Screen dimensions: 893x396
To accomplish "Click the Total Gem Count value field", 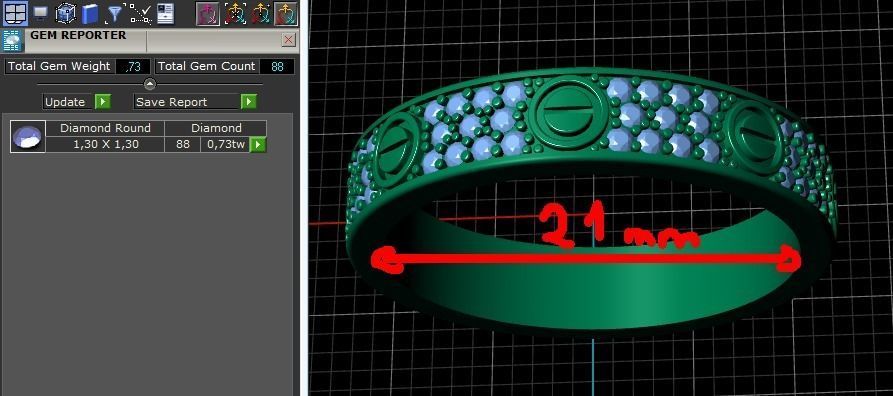I will pos(277,66).
